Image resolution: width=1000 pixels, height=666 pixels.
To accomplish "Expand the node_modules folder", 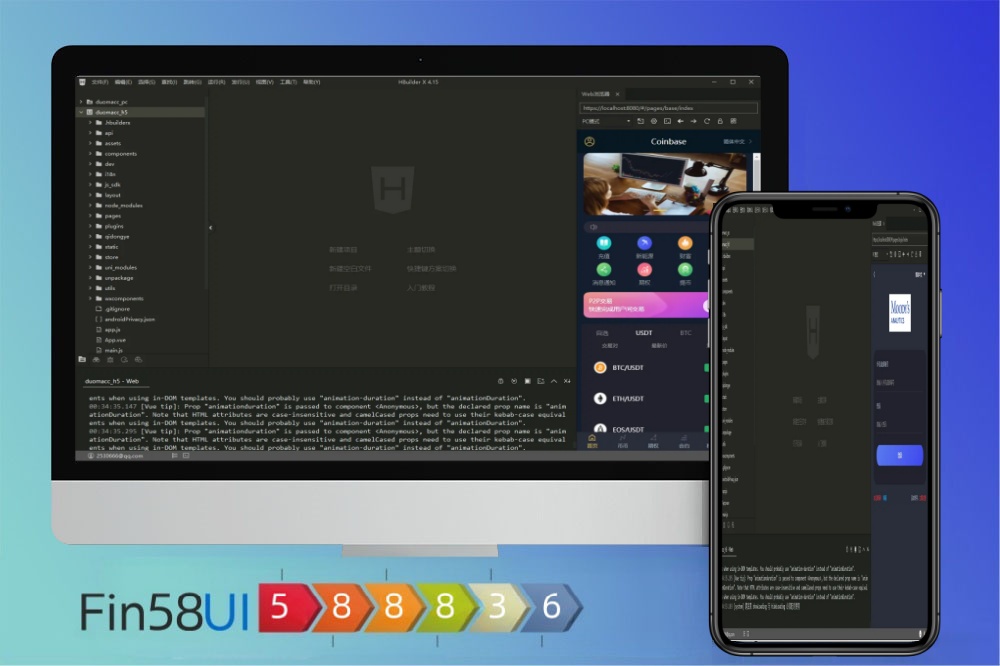I will coord(90,205).
